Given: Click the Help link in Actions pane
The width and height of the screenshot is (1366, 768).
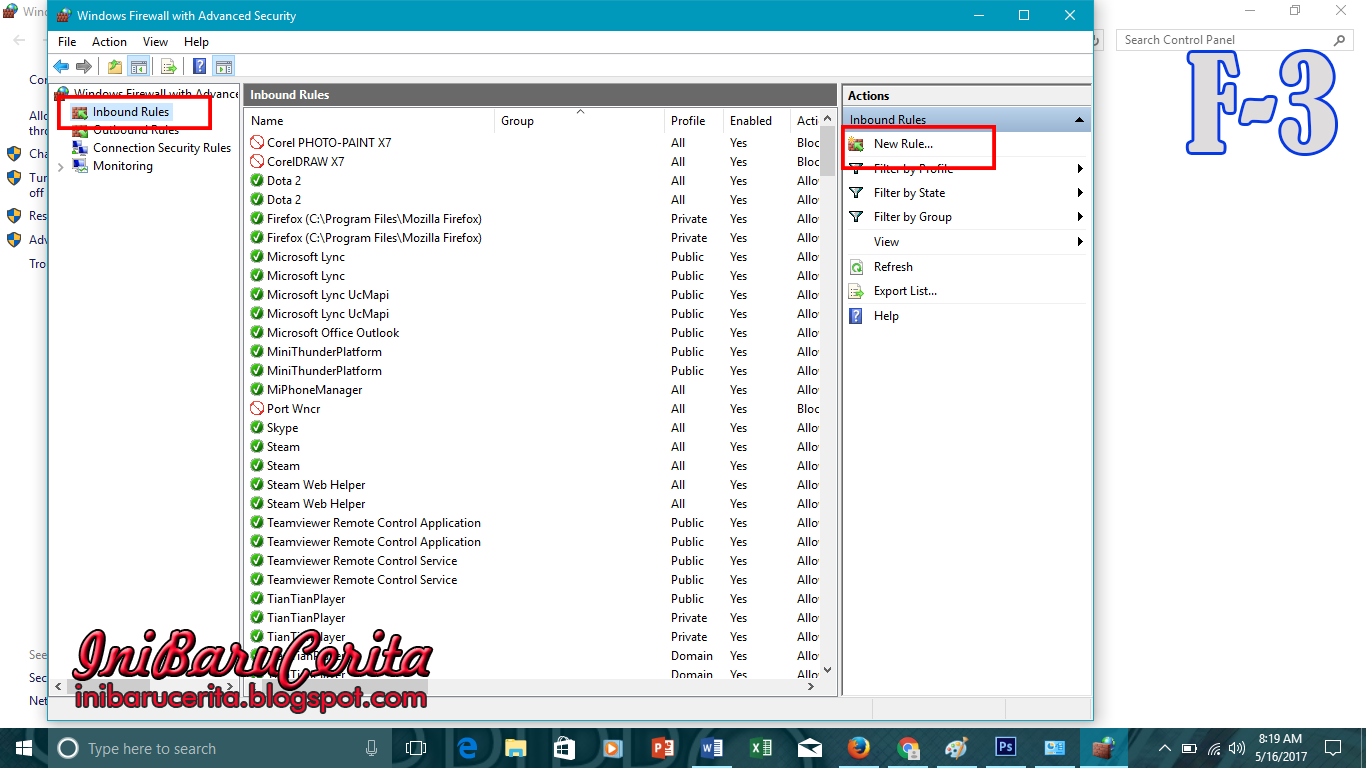Looking at the screenshot, I should pyautogui.click(x=886, y=316).
